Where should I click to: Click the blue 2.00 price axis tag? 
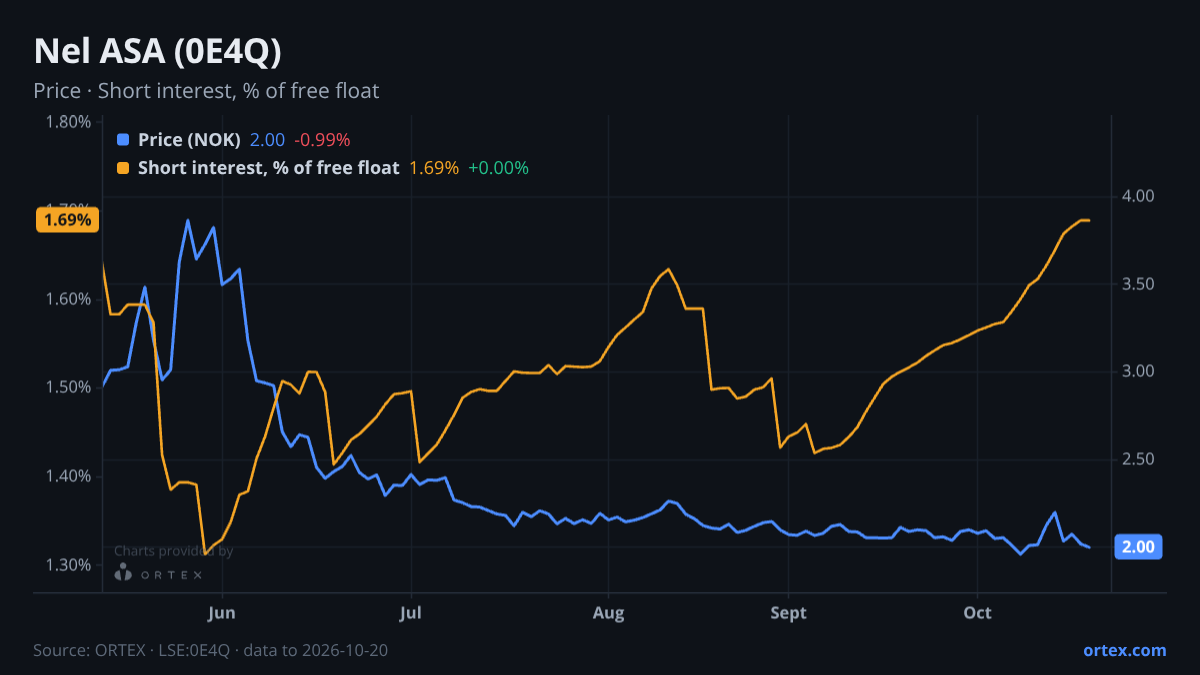pyautogui.click(x=1138, y=547)
